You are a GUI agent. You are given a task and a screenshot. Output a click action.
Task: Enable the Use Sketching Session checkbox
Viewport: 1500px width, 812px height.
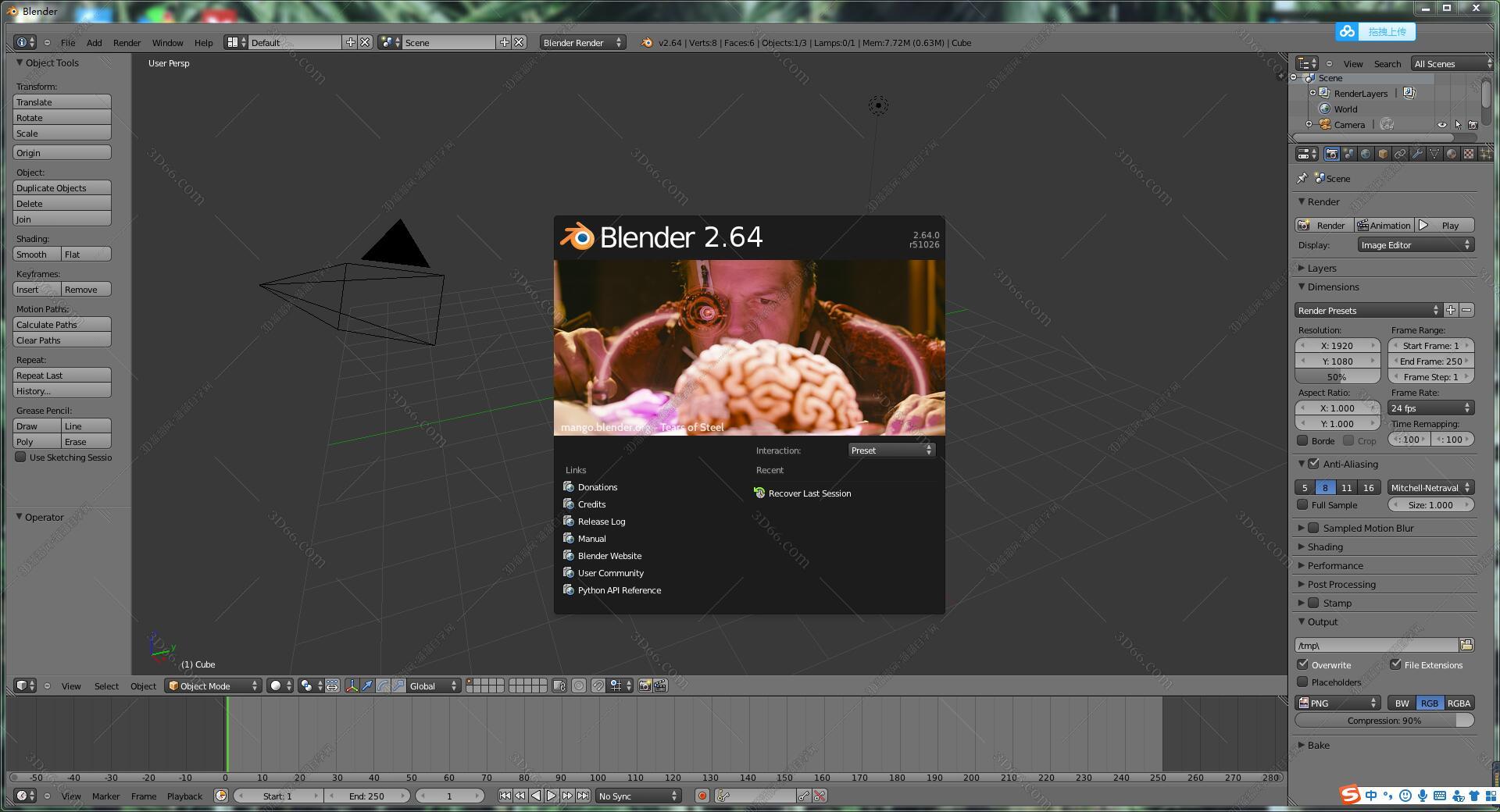[x=21, y=458]
